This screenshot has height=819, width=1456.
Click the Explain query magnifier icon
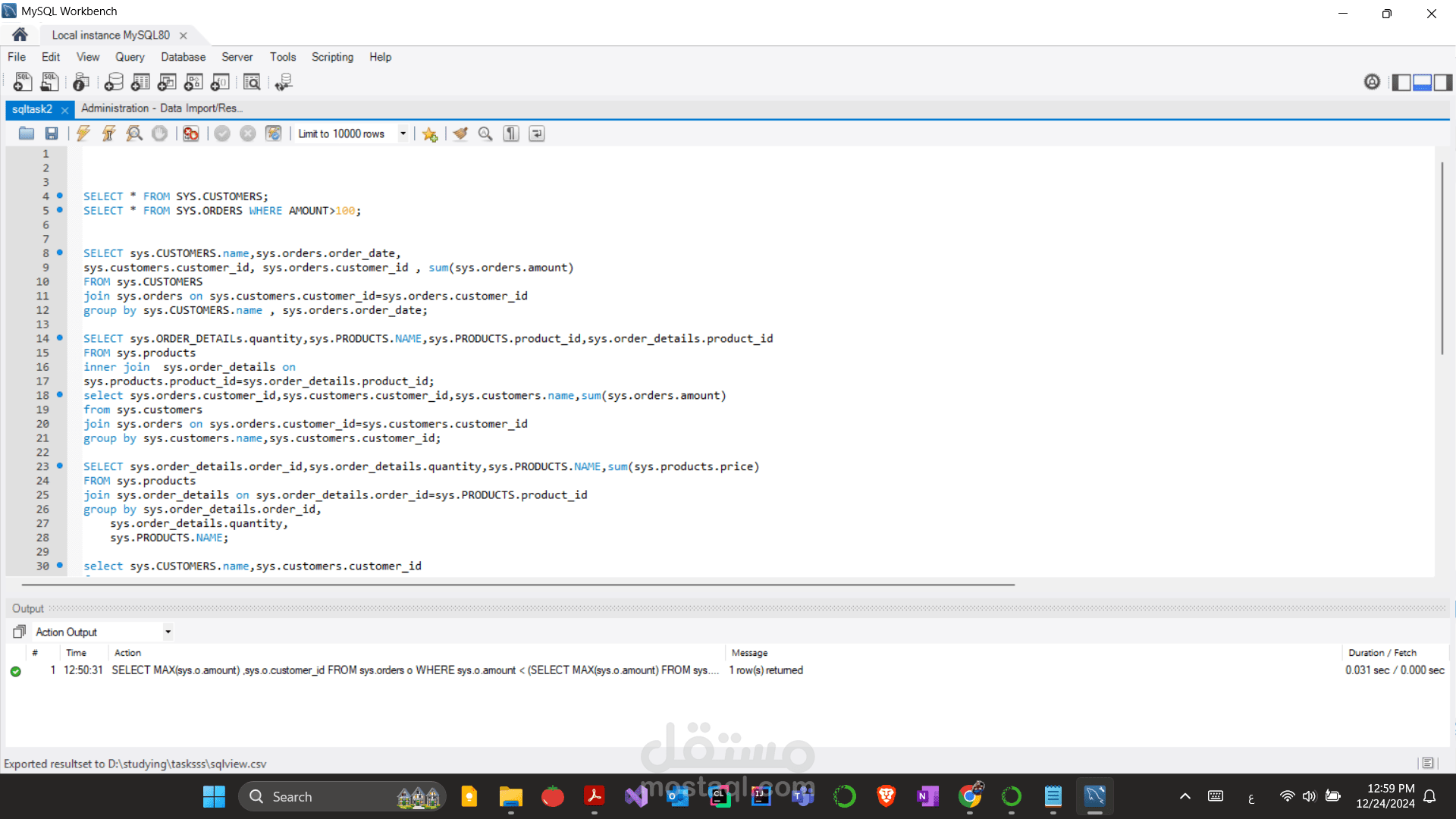click(x=134, y=133)
